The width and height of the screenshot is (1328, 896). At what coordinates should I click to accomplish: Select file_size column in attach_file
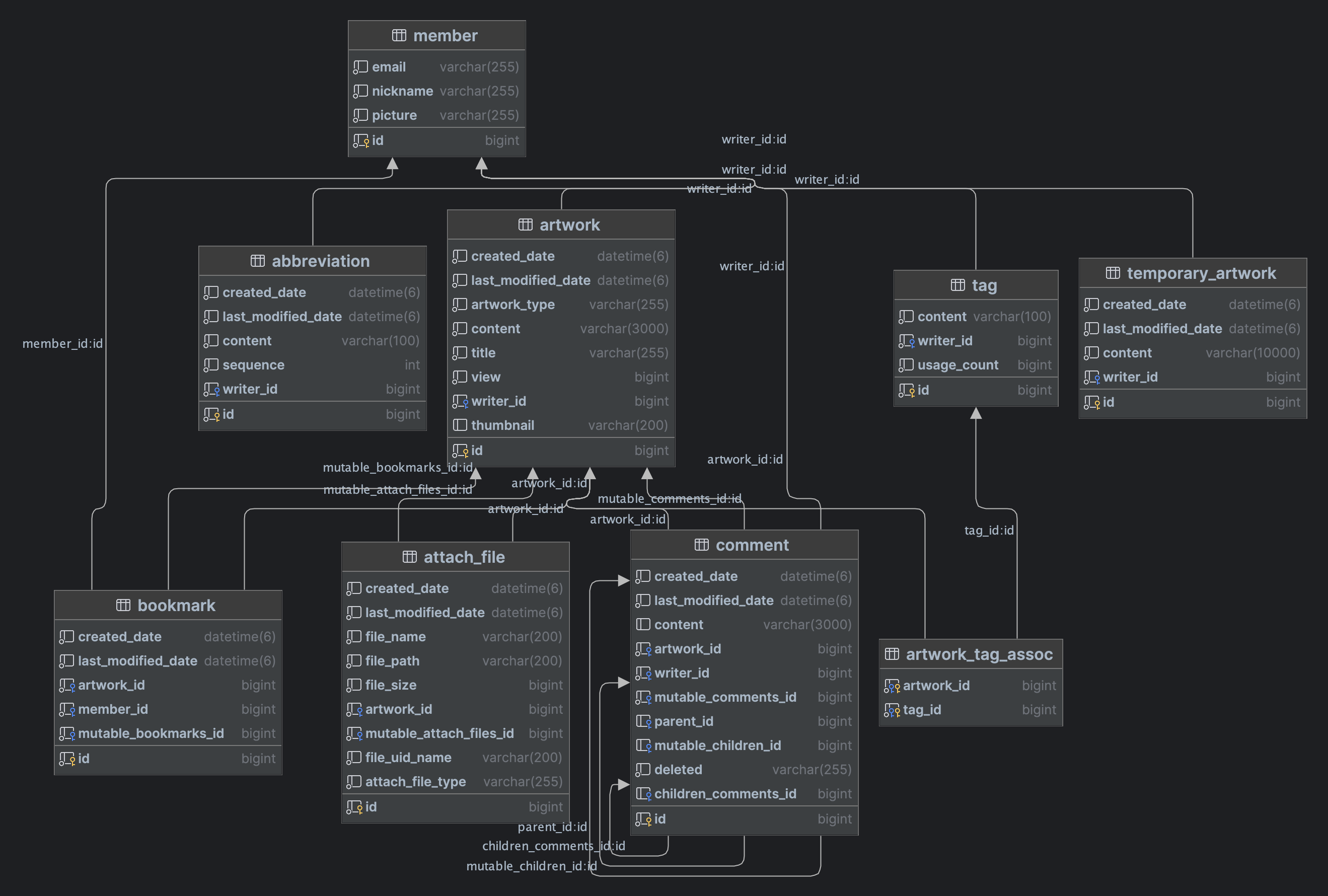coord(456,685)
